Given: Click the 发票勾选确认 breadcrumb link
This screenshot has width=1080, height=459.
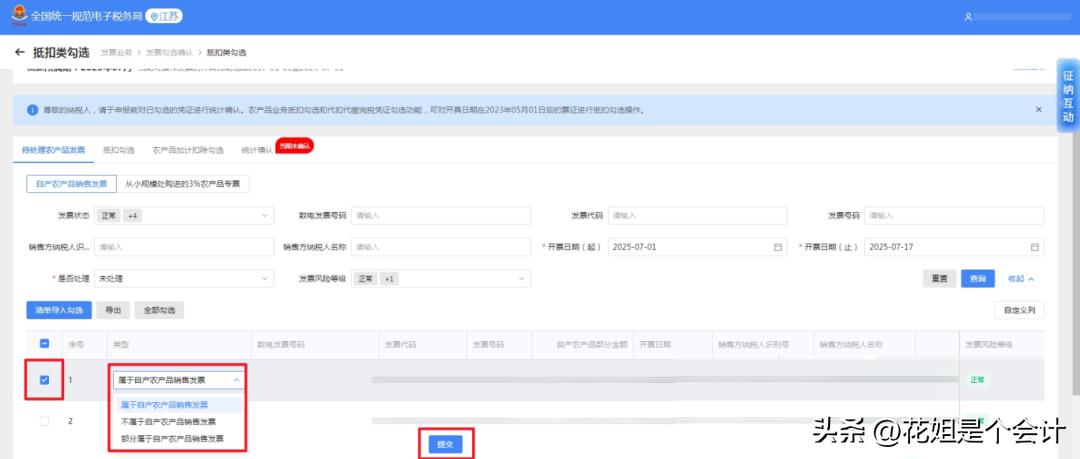Looking at the screenshot, I should pyautogui.click(x=167, y=52).
